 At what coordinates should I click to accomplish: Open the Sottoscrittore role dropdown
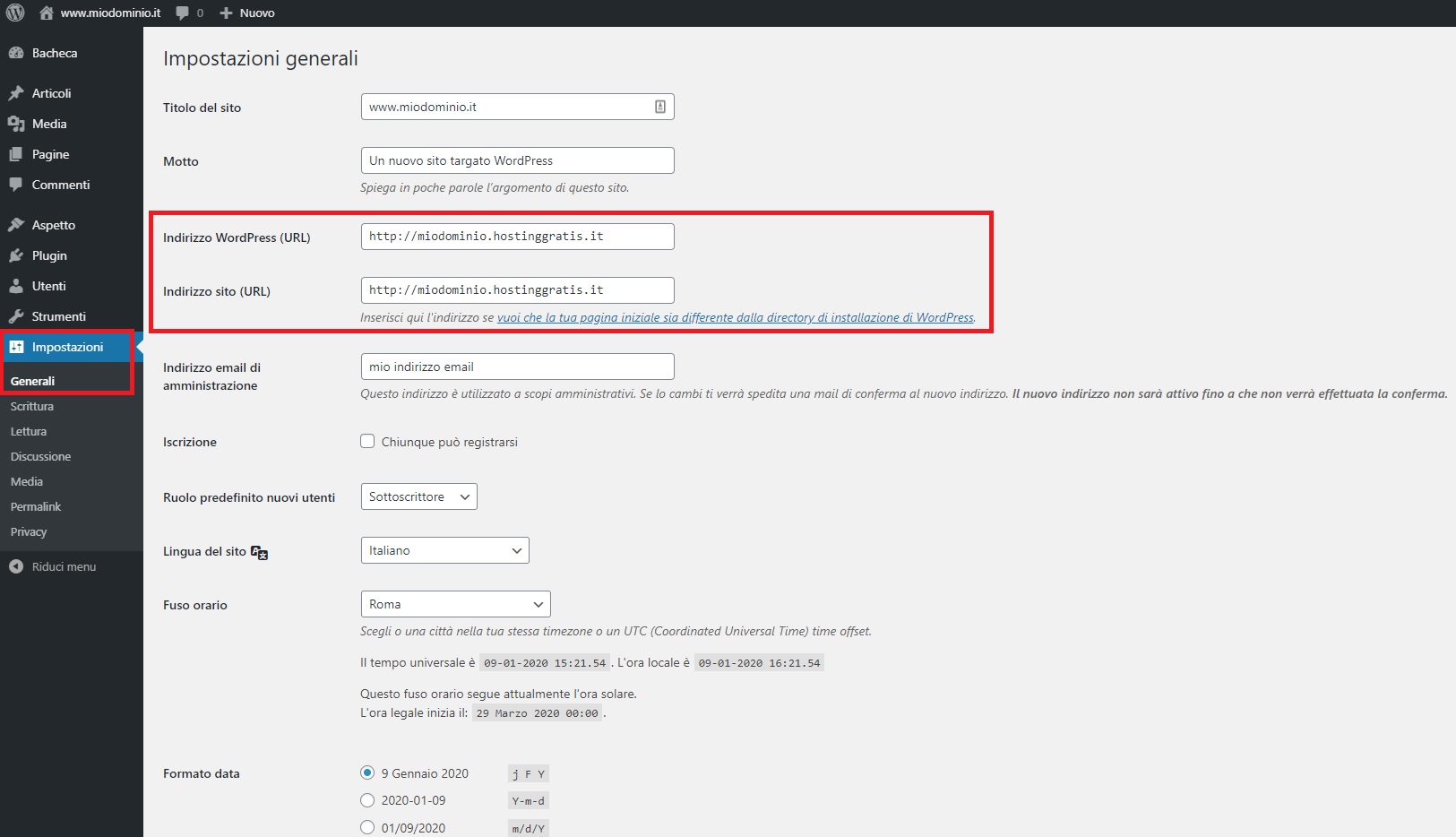(418, 496)
